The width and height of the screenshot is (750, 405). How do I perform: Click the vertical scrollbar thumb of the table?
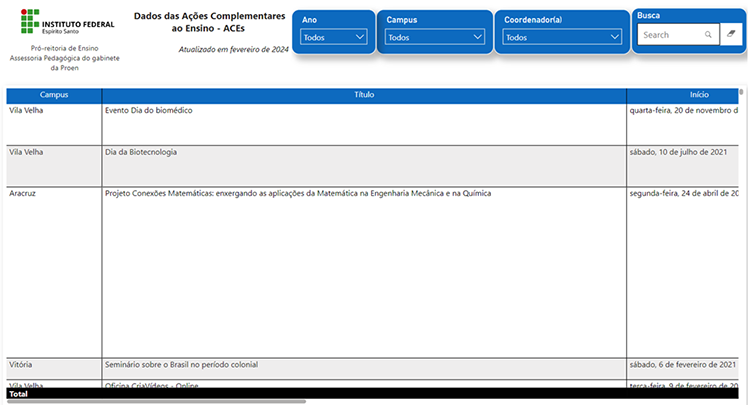pos(741,92)
